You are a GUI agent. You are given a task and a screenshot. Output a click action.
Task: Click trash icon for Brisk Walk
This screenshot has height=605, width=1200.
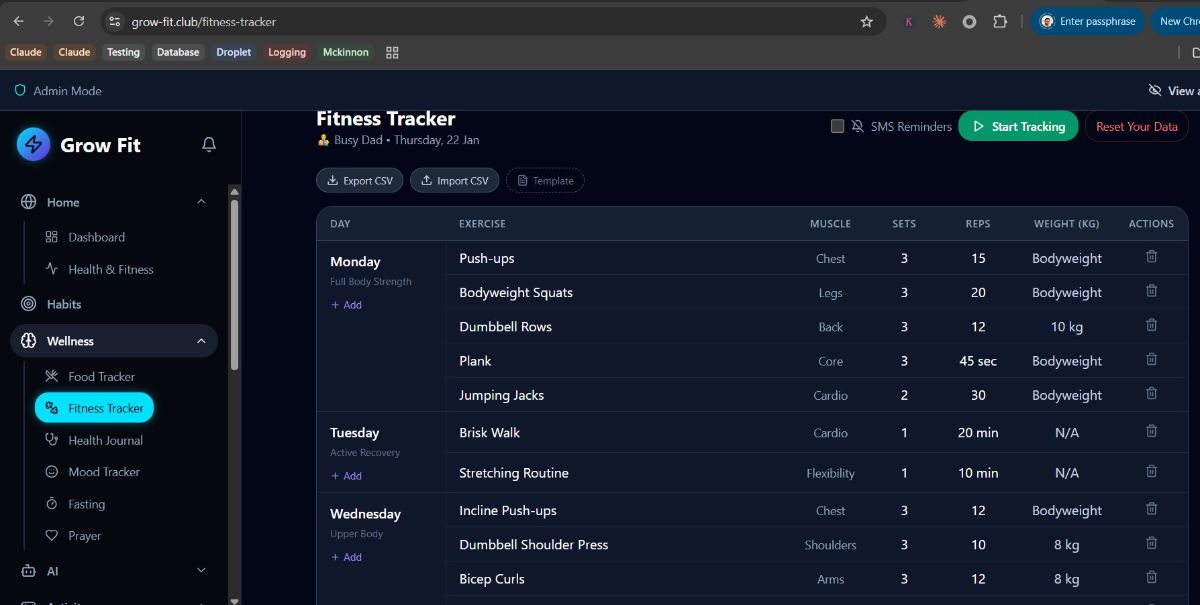1151,432
